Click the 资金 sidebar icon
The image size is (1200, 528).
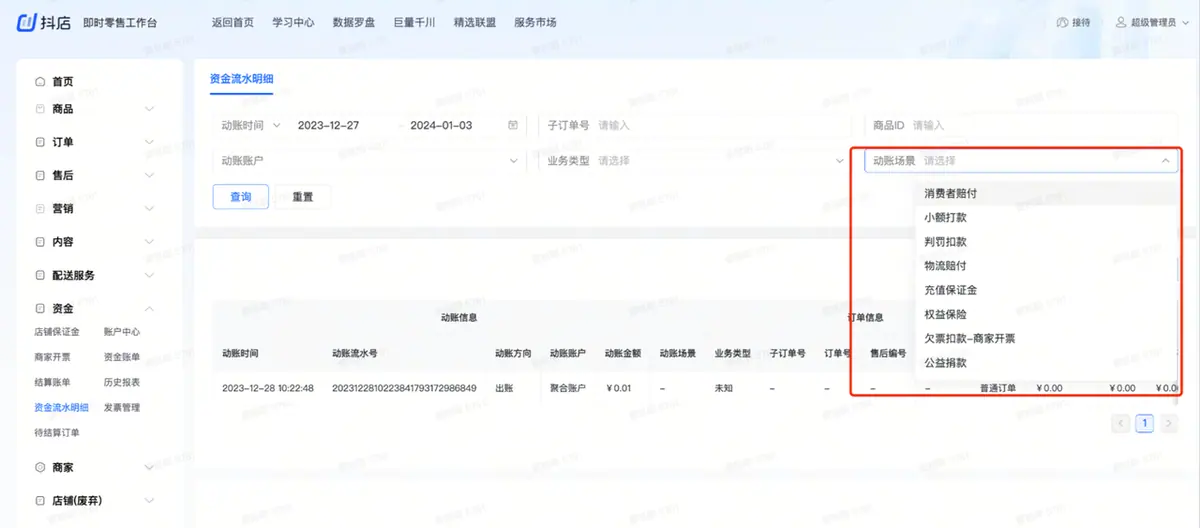point(40,309)
